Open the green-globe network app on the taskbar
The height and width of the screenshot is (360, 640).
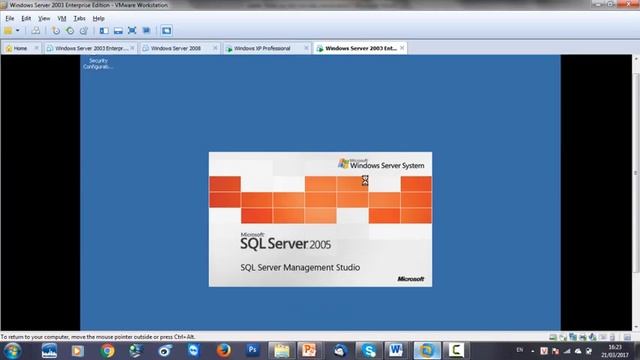[136, 351]
